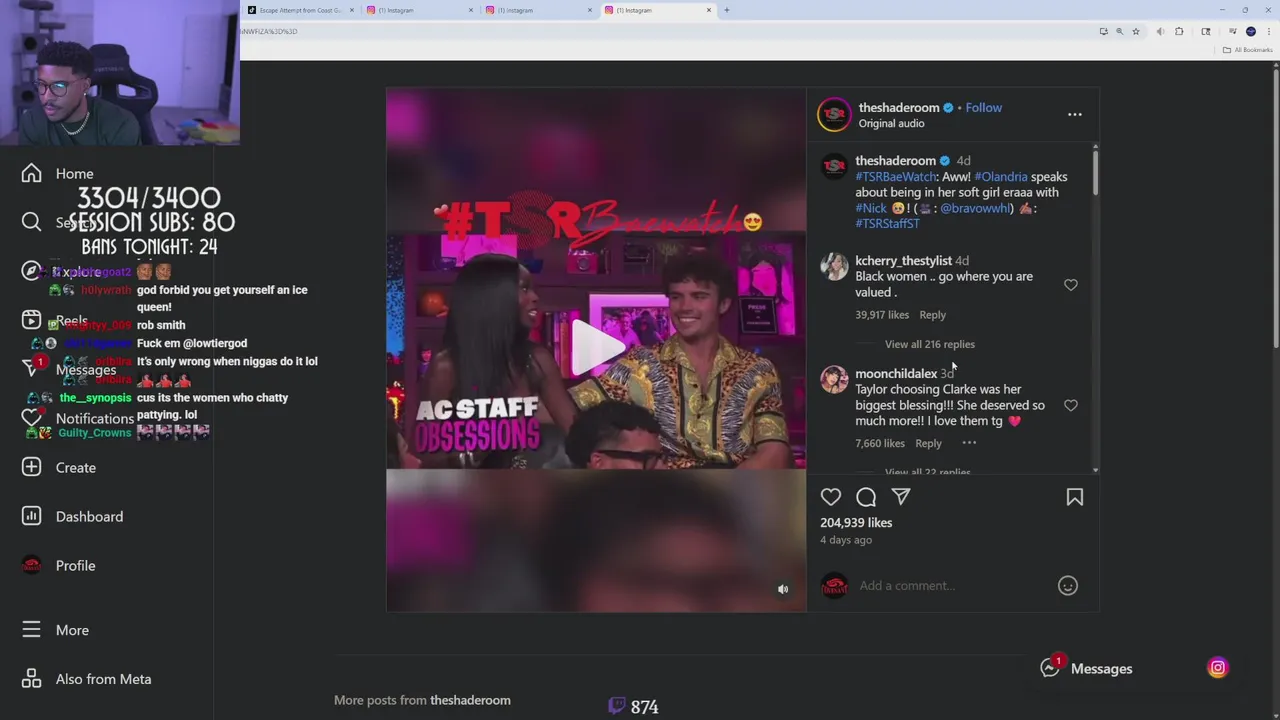The width and height of the screenshot is (1280, 720).
Task: Like kcherry_thestylist's comment
Action: coord(1071,285)
